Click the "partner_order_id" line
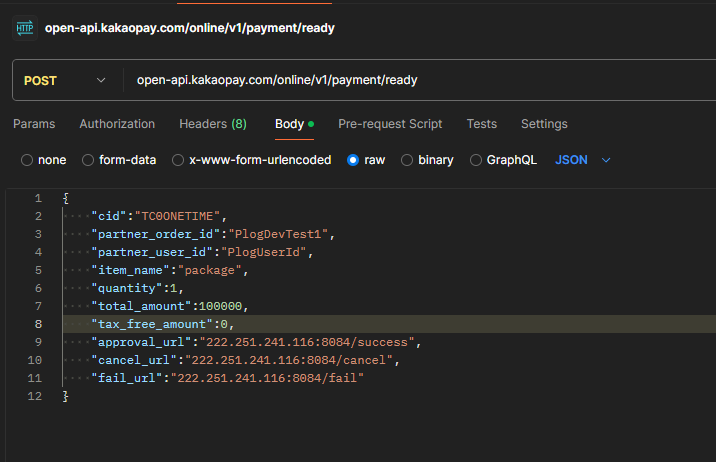Viewport: 716px width, 462px height. [x=213, y=234]
